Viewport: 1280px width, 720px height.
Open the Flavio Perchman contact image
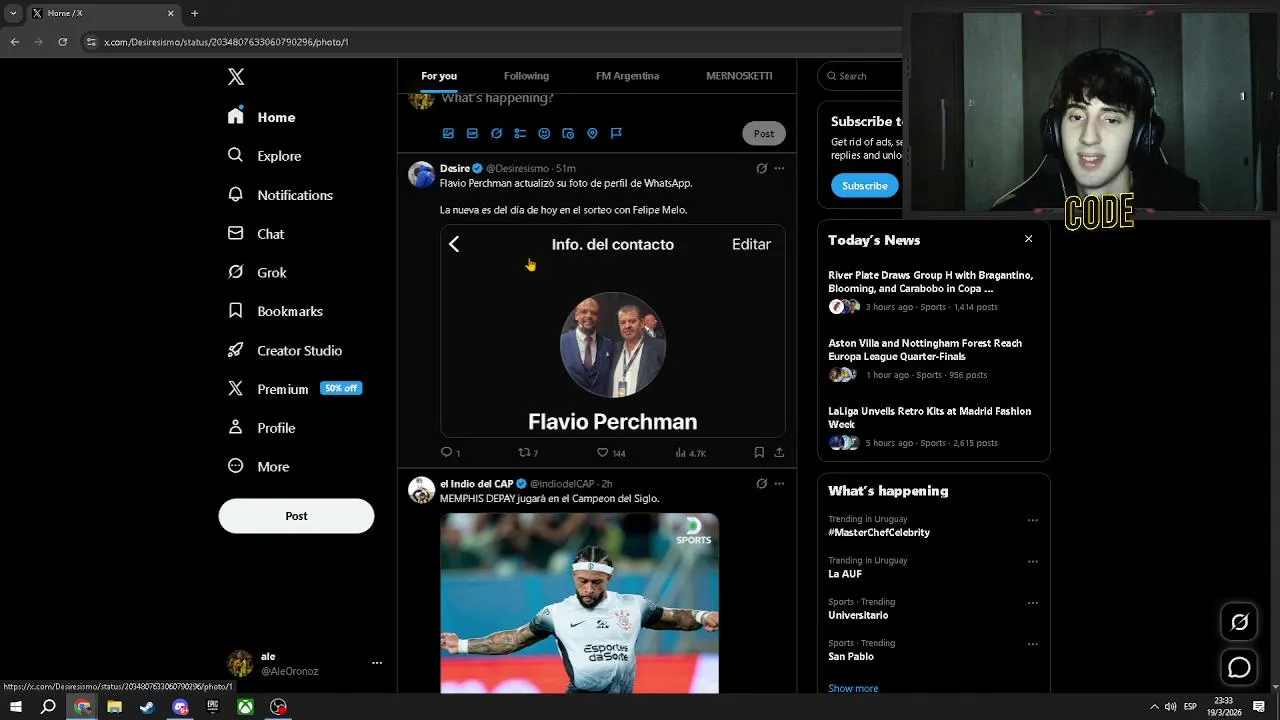612,331
